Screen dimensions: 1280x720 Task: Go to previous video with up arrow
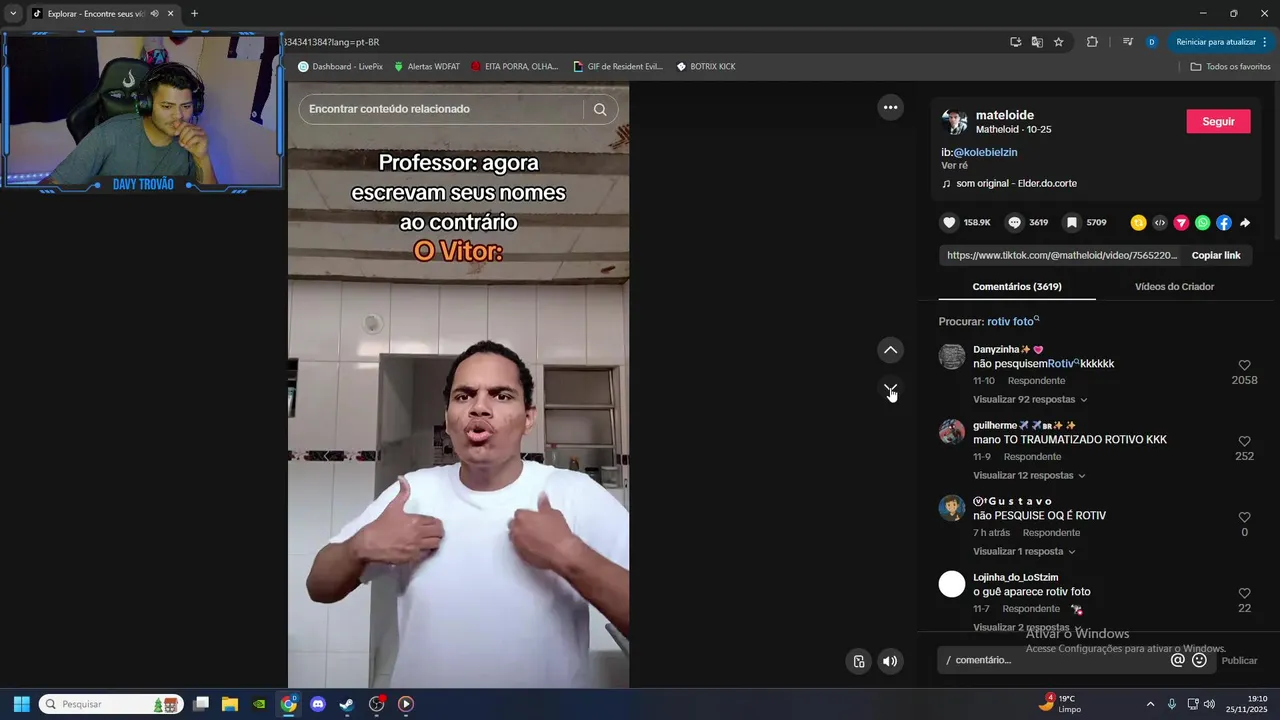[890, 350]
